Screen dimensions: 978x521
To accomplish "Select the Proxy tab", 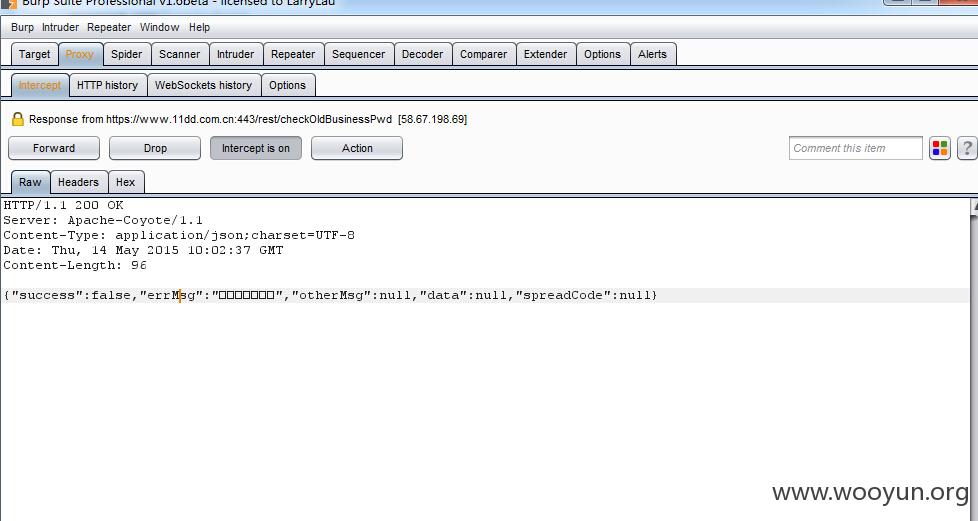I will [x=80, y=54].
